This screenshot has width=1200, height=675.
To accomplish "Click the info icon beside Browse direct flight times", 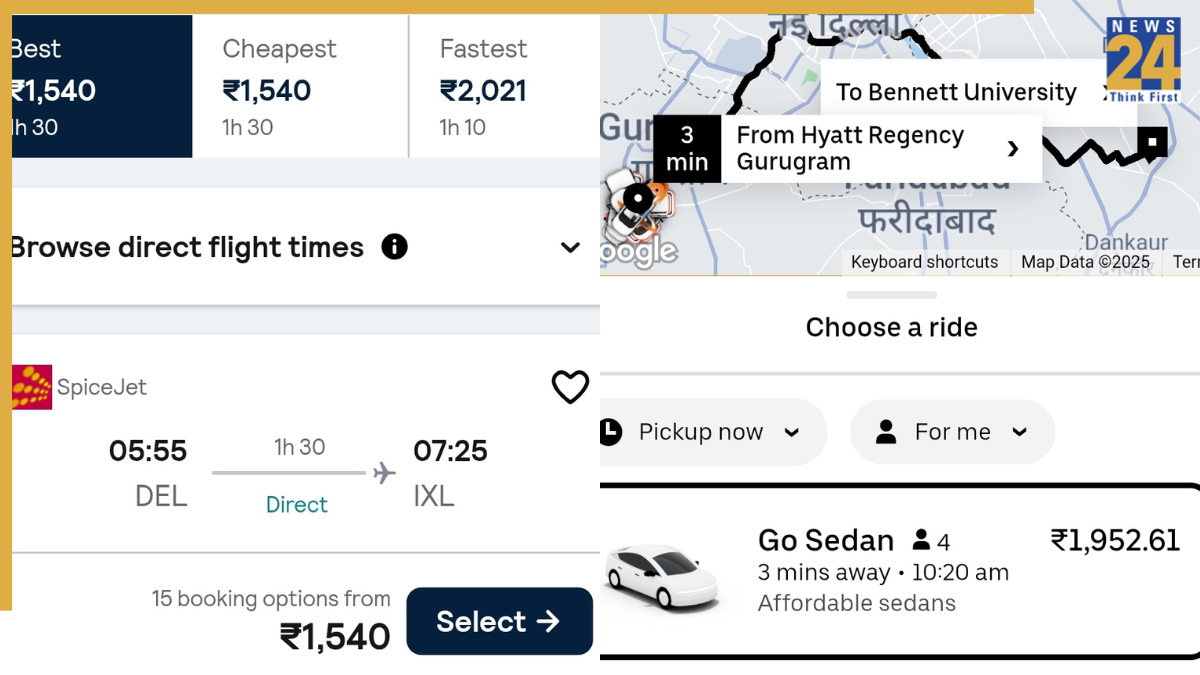I will click(x=395, y=247).
